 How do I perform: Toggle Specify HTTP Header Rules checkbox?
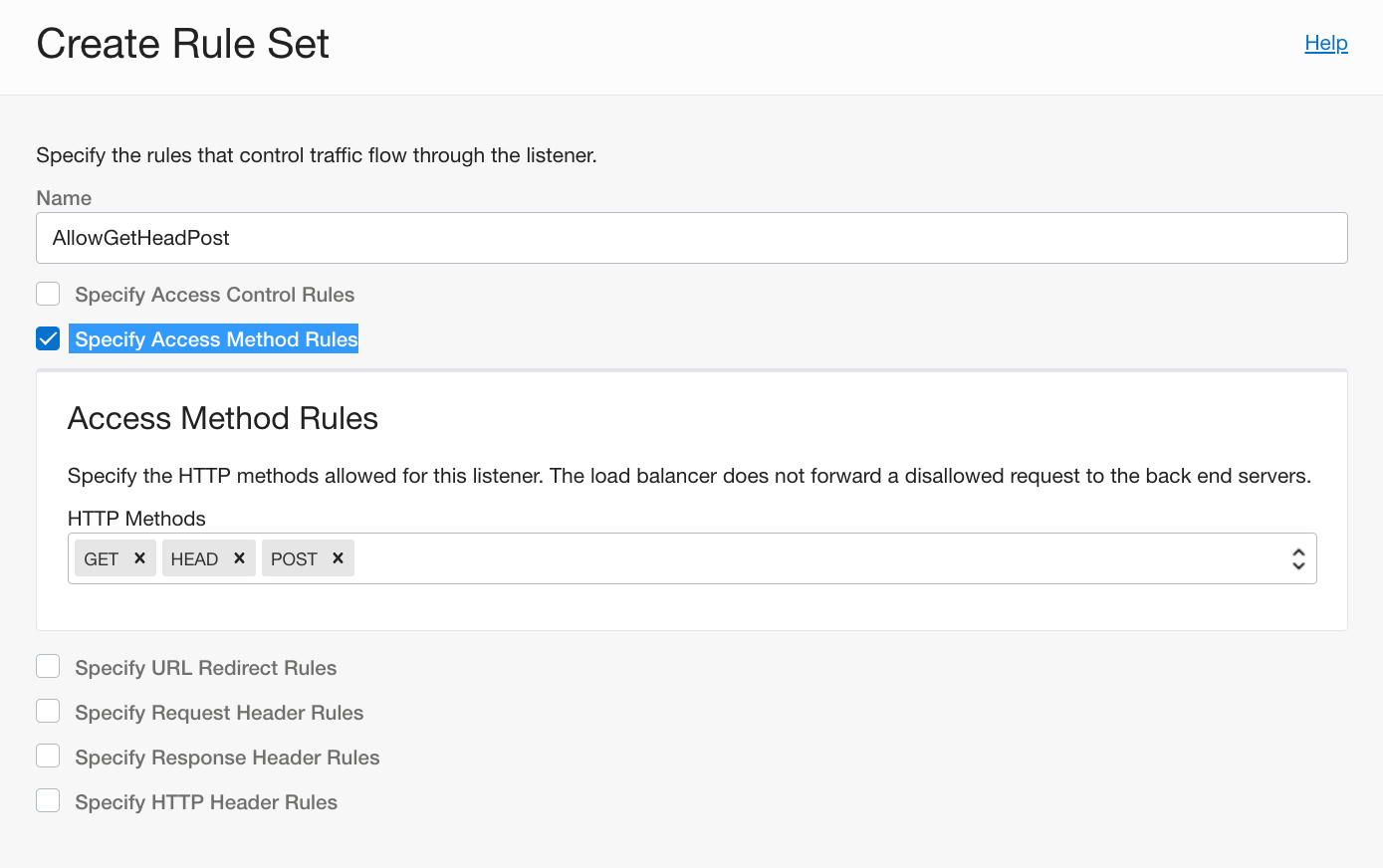[x=48, y=801]
